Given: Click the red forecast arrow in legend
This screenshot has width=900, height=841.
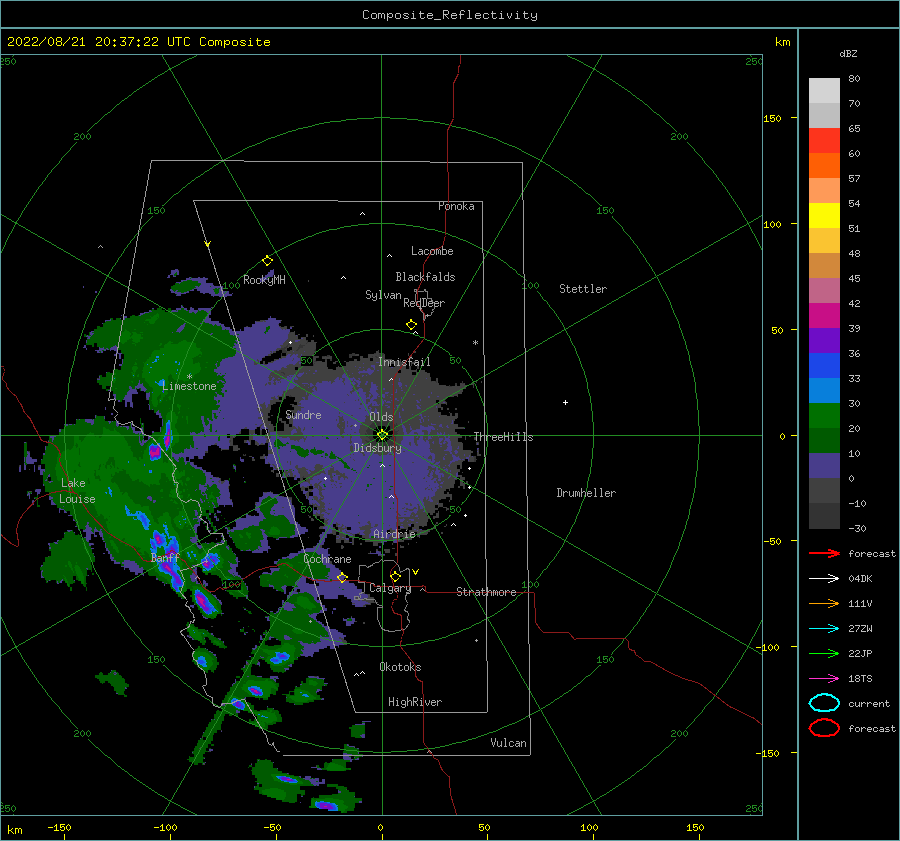Looking at the screenshot, I should click(x=824, y=553).
